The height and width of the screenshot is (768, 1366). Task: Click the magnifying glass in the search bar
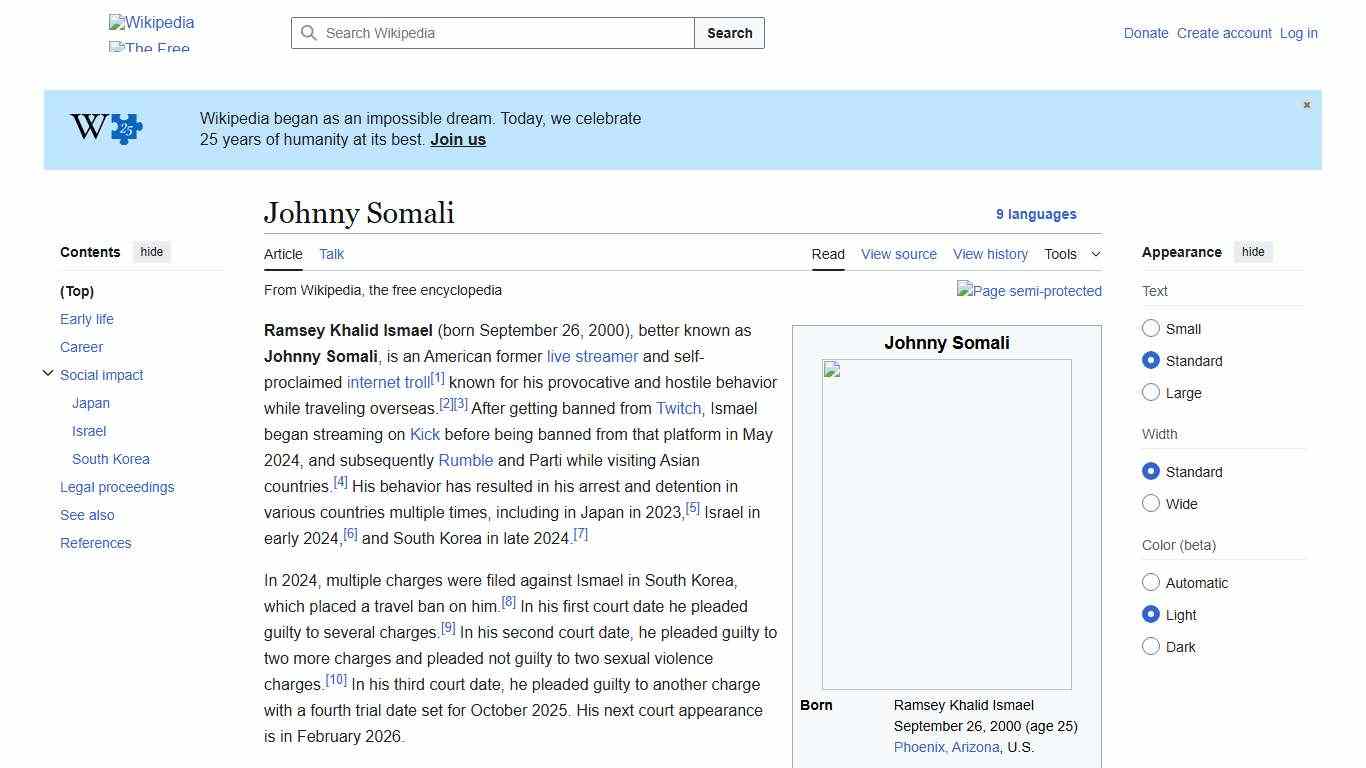(310, 33)
